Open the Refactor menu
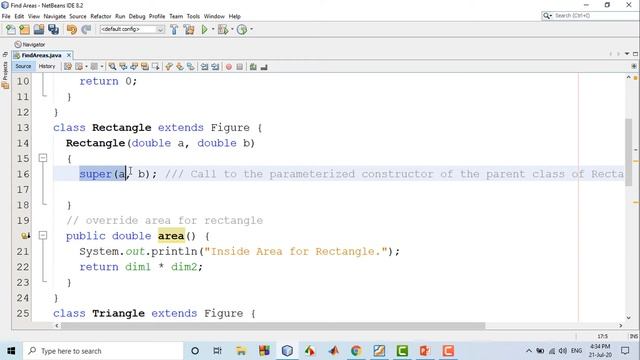This screenshot has height=360, width=640. (x=101, y=16)
